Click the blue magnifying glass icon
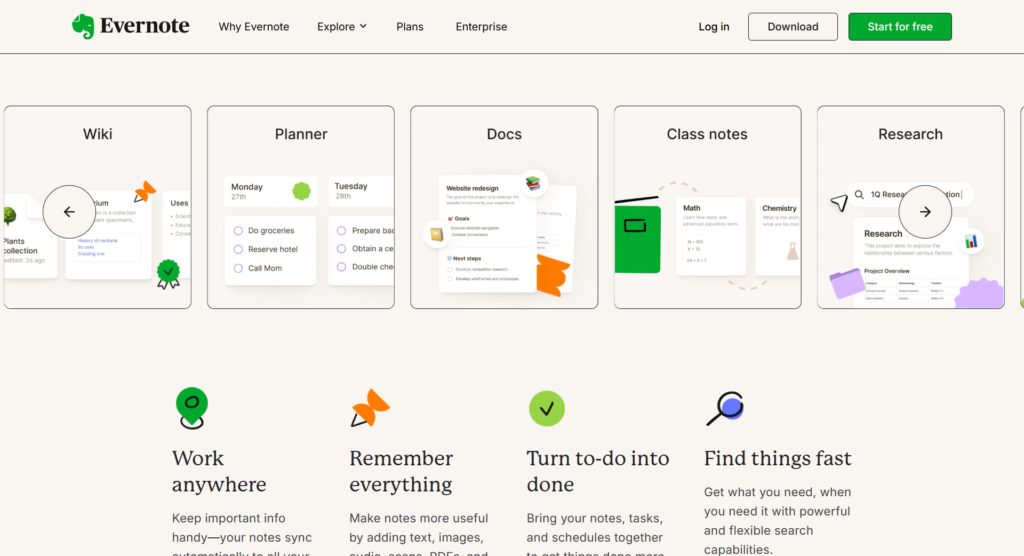 (725, 408)
